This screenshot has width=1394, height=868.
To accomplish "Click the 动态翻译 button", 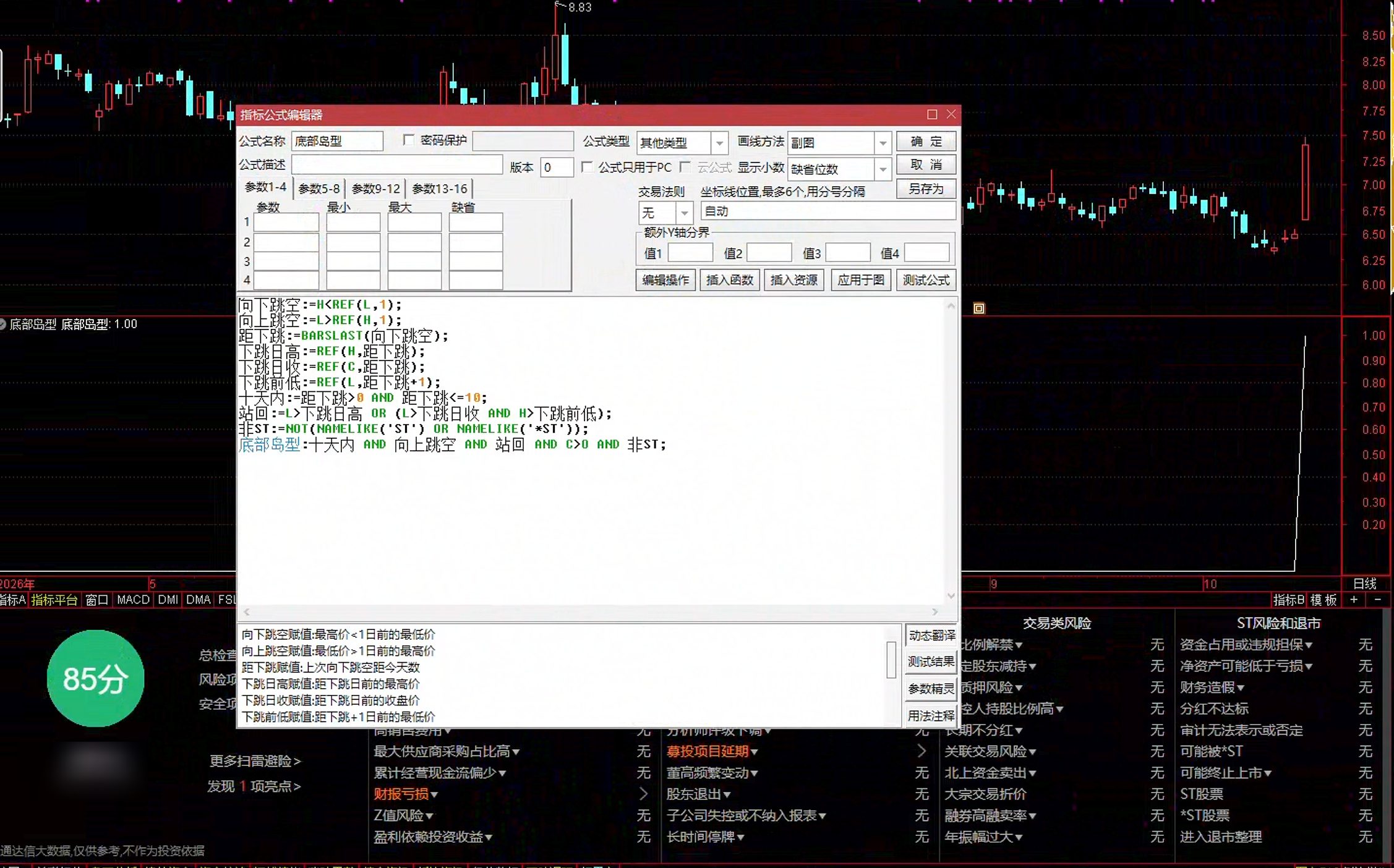I will pos(931,635).
